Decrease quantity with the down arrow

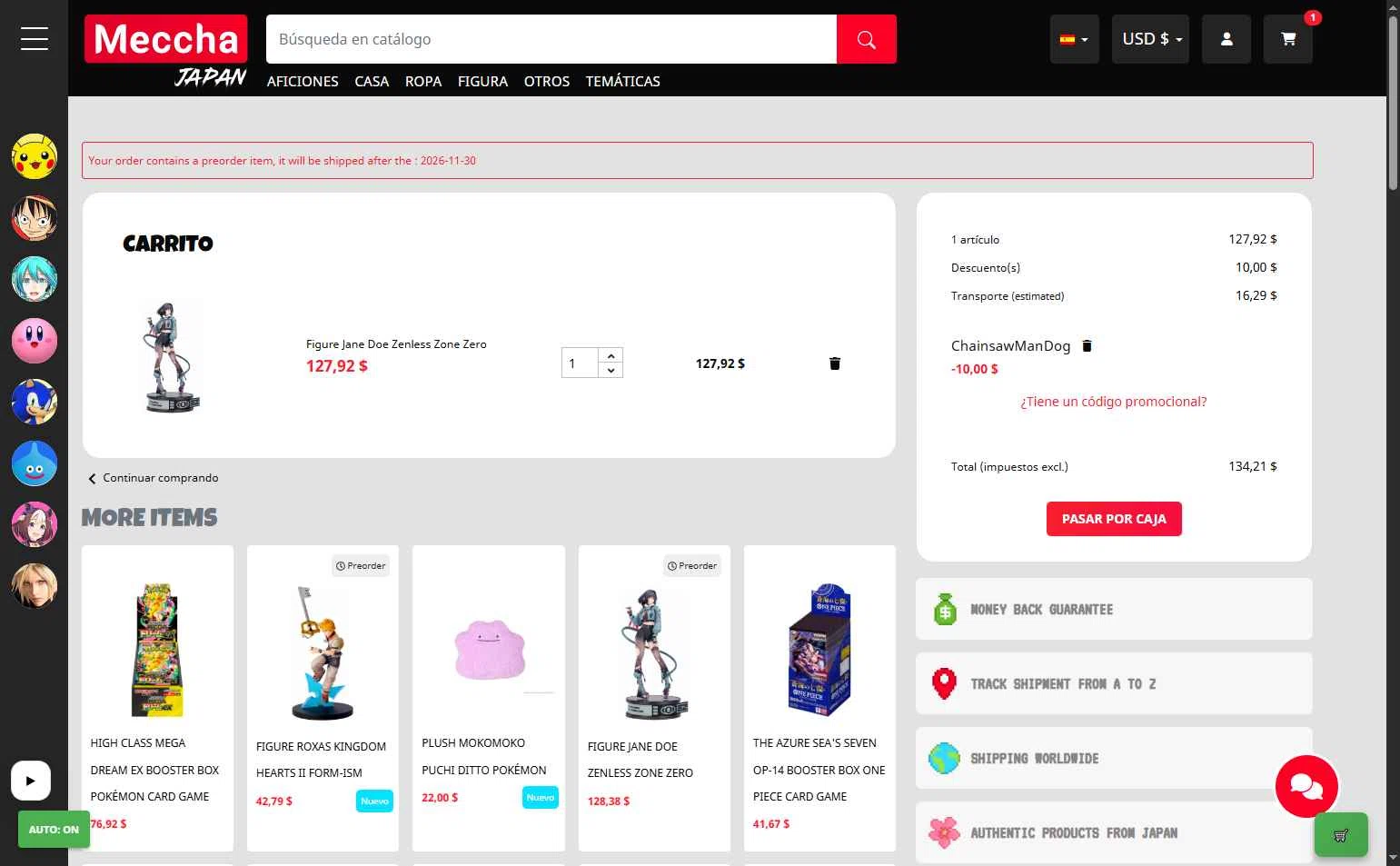point(611,371)
